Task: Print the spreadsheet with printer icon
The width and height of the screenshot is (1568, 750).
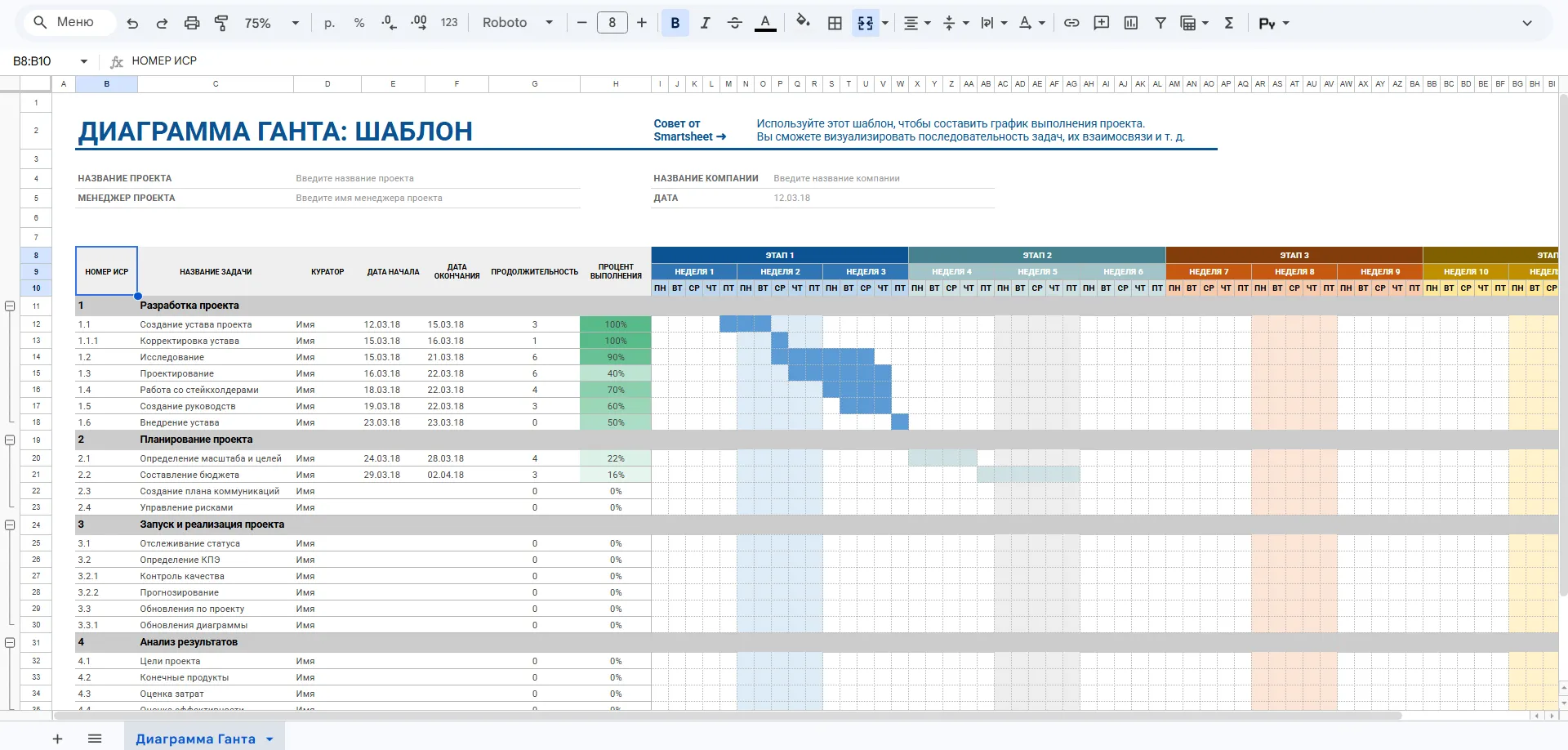Action: 192,23
